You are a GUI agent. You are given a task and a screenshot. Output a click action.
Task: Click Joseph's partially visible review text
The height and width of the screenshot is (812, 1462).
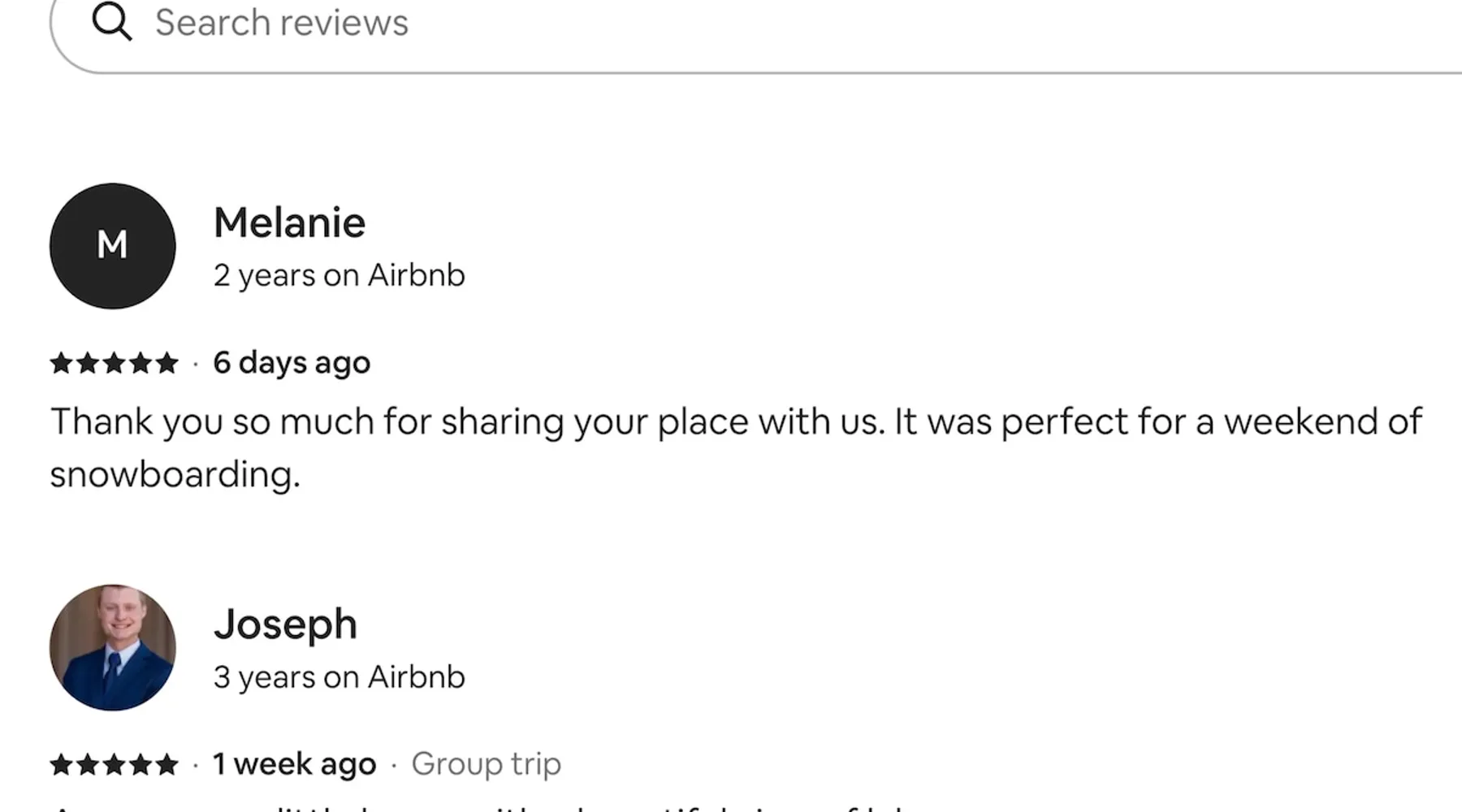(x=487, y=807)
